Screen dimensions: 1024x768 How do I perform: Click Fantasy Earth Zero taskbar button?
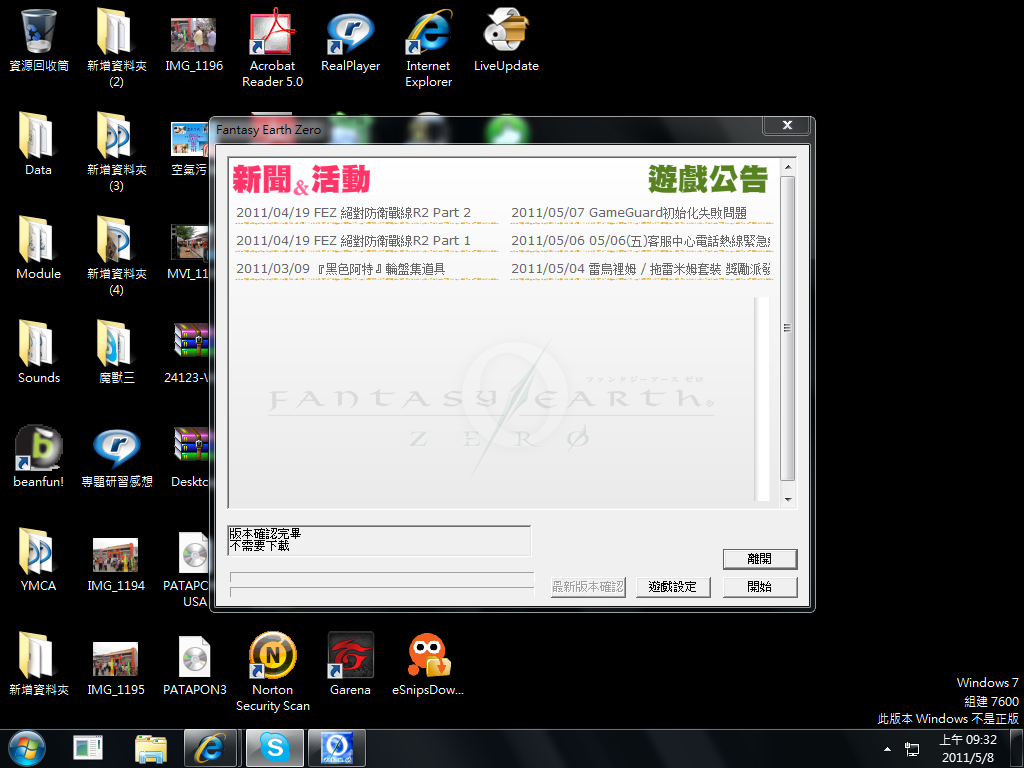(x=337, y=749)
